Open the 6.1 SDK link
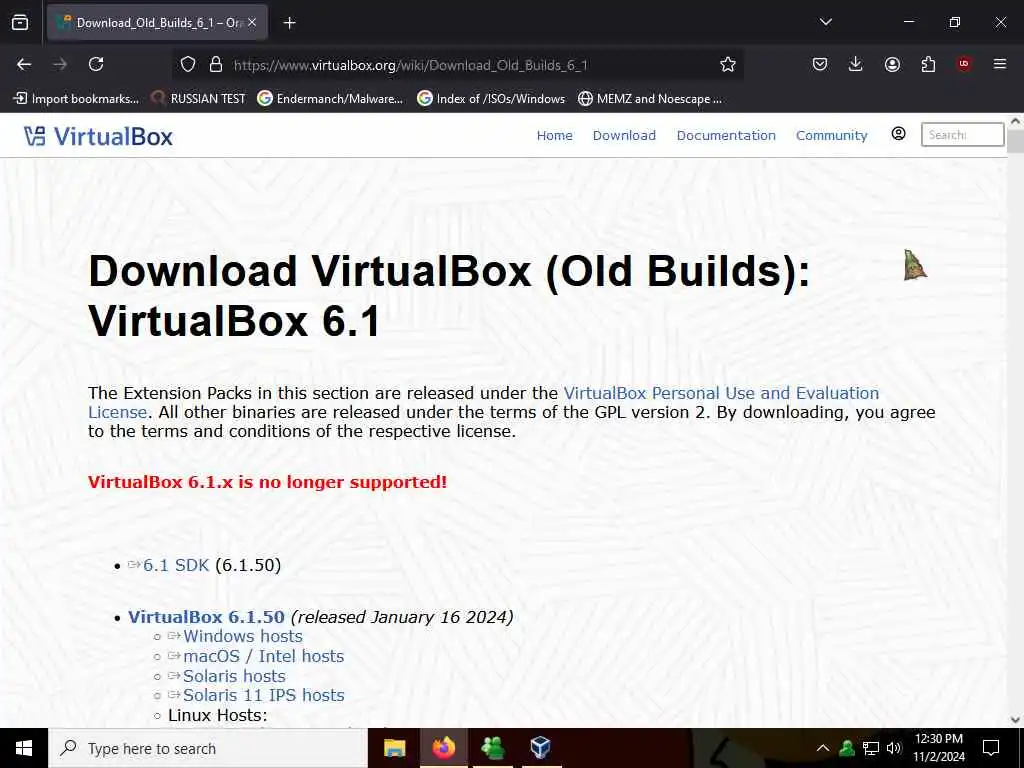Image resolution: width=1024 pixels, height=768 pixels. 176,565
